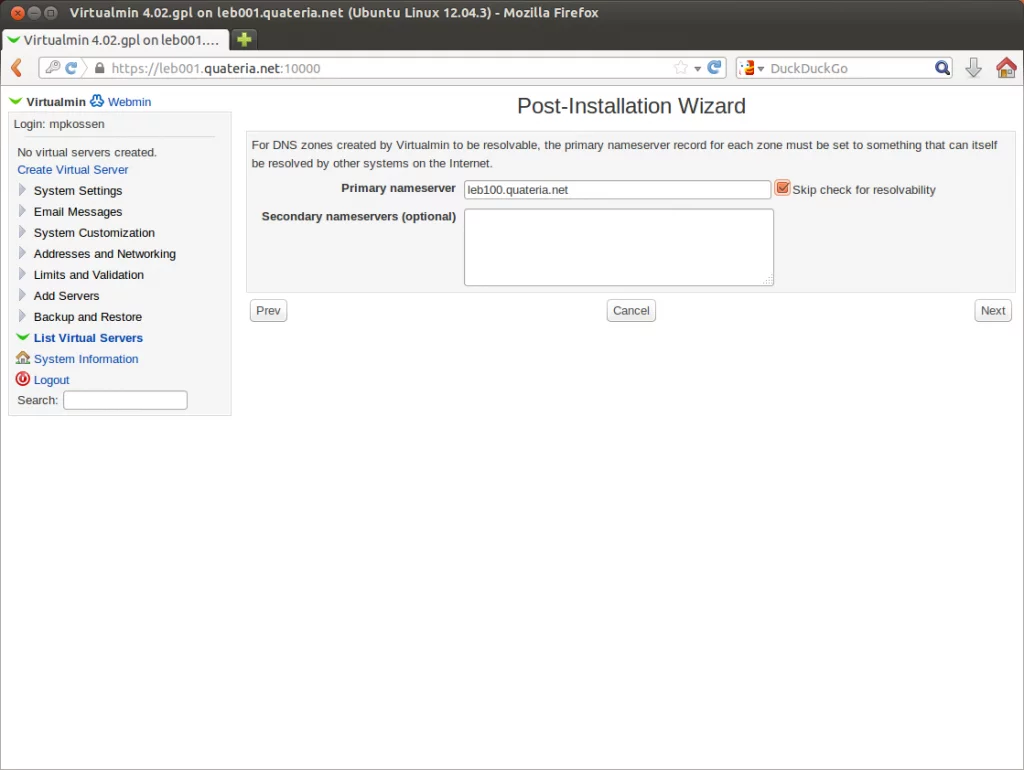Screen dimensions: 1024x770
Task: Open the Create Virtual Server link
Action: [x=72, y=170]
